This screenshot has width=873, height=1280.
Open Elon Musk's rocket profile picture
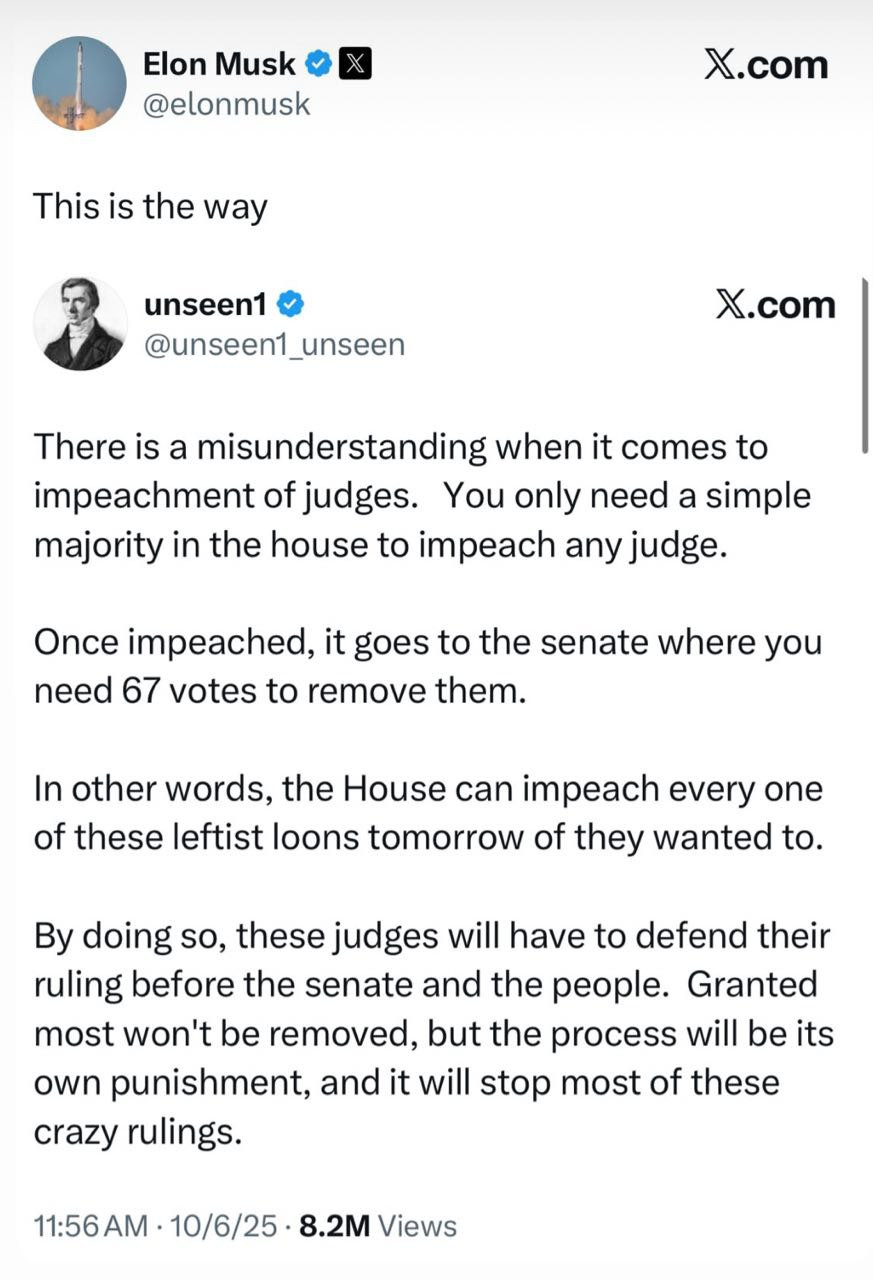click(79, 83)
